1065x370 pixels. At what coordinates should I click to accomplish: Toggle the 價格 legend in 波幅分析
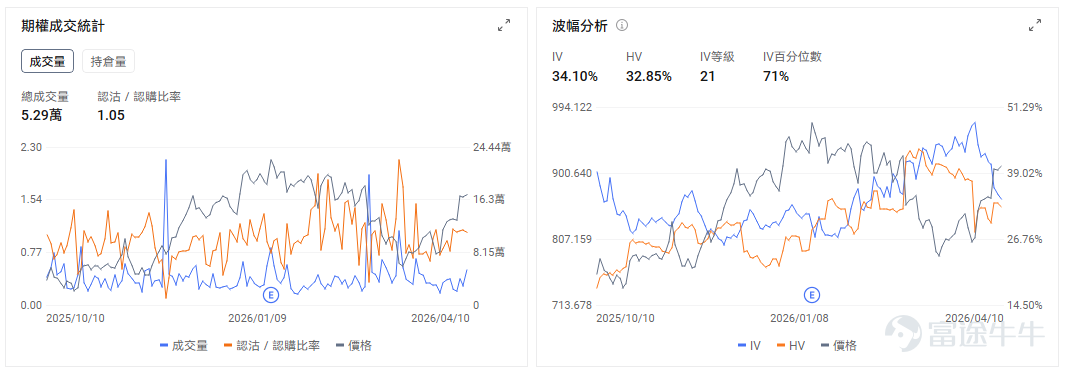(838, 346)
